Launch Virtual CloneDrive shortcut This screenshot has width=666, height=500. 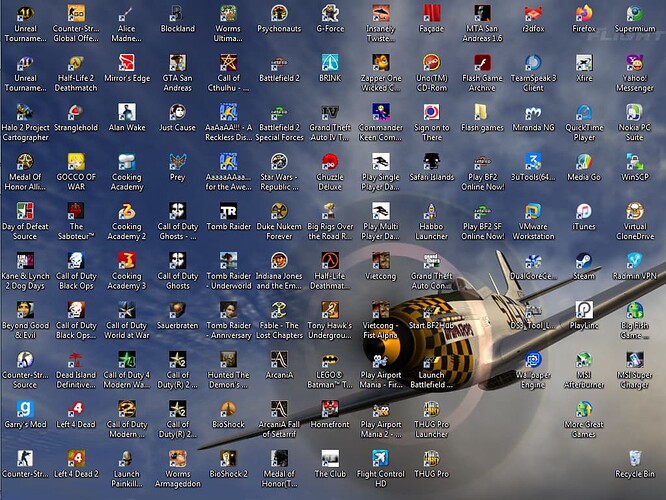(635, 223)
